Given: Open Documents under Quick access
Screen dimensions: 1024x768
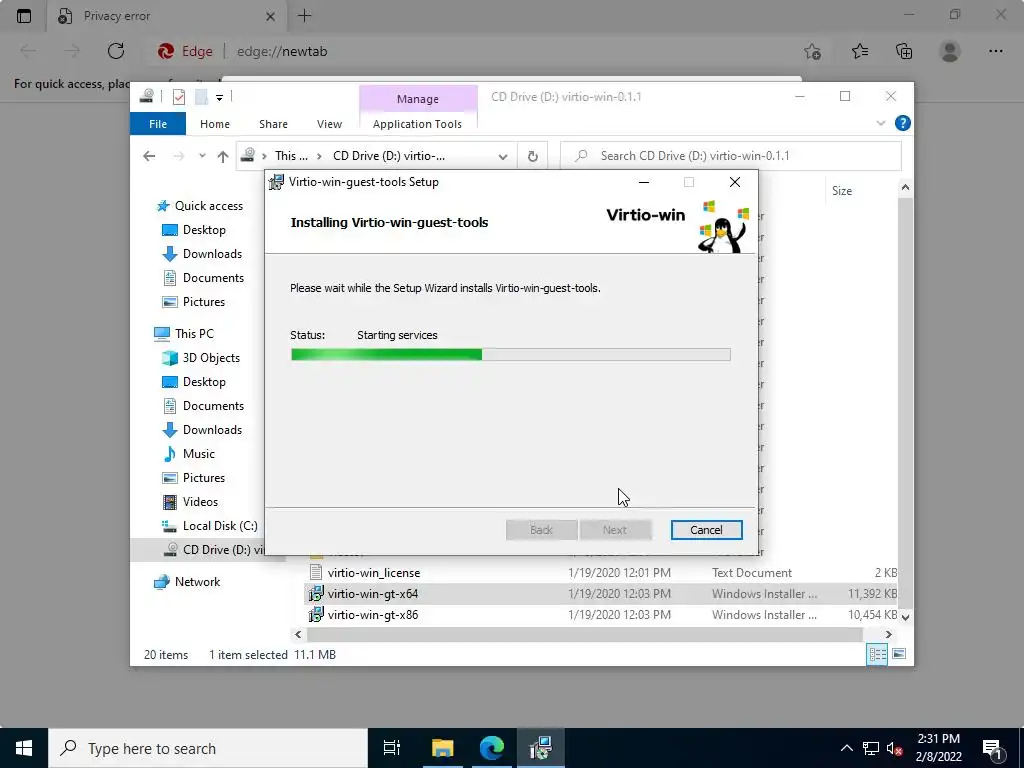Looking at the screenshot, I should (213, 278).
